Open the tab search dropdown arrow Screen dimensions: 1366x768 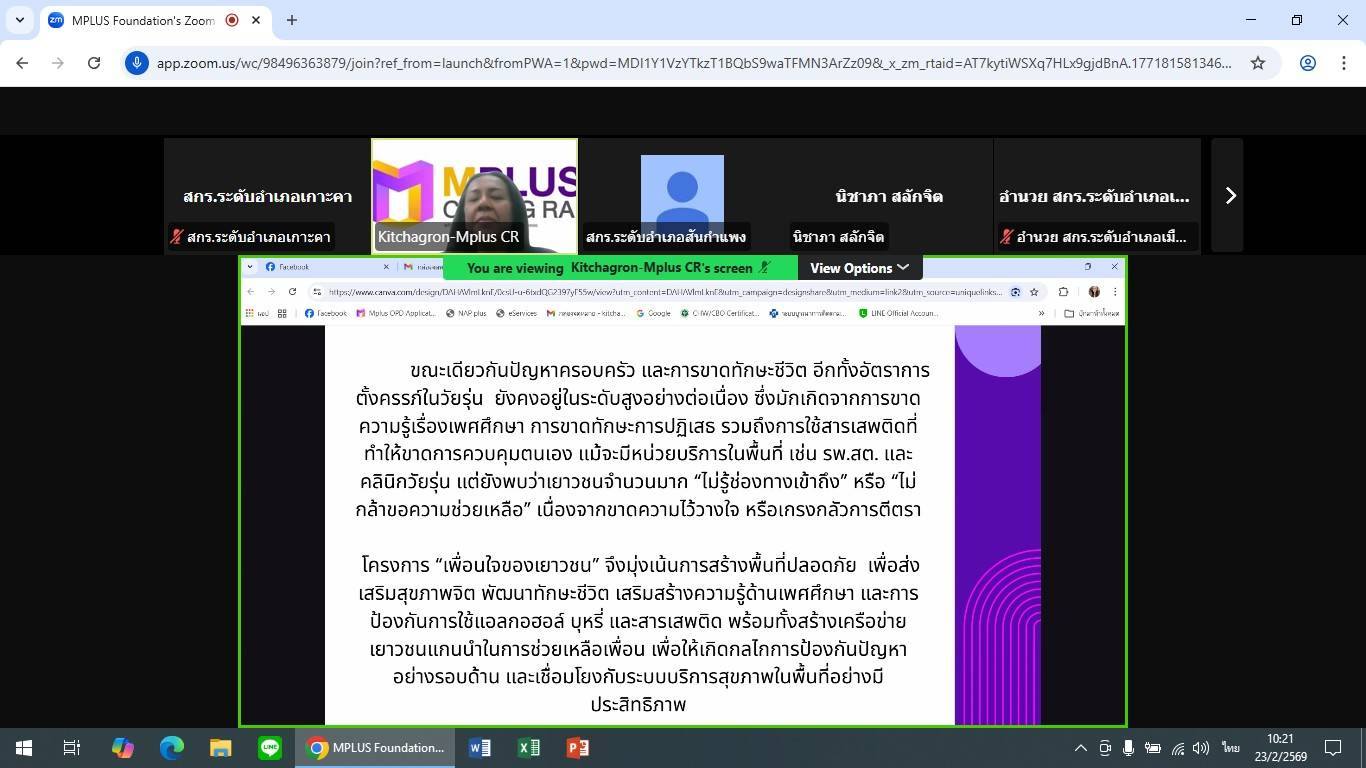pyautogui.click(x=20, y=20)
